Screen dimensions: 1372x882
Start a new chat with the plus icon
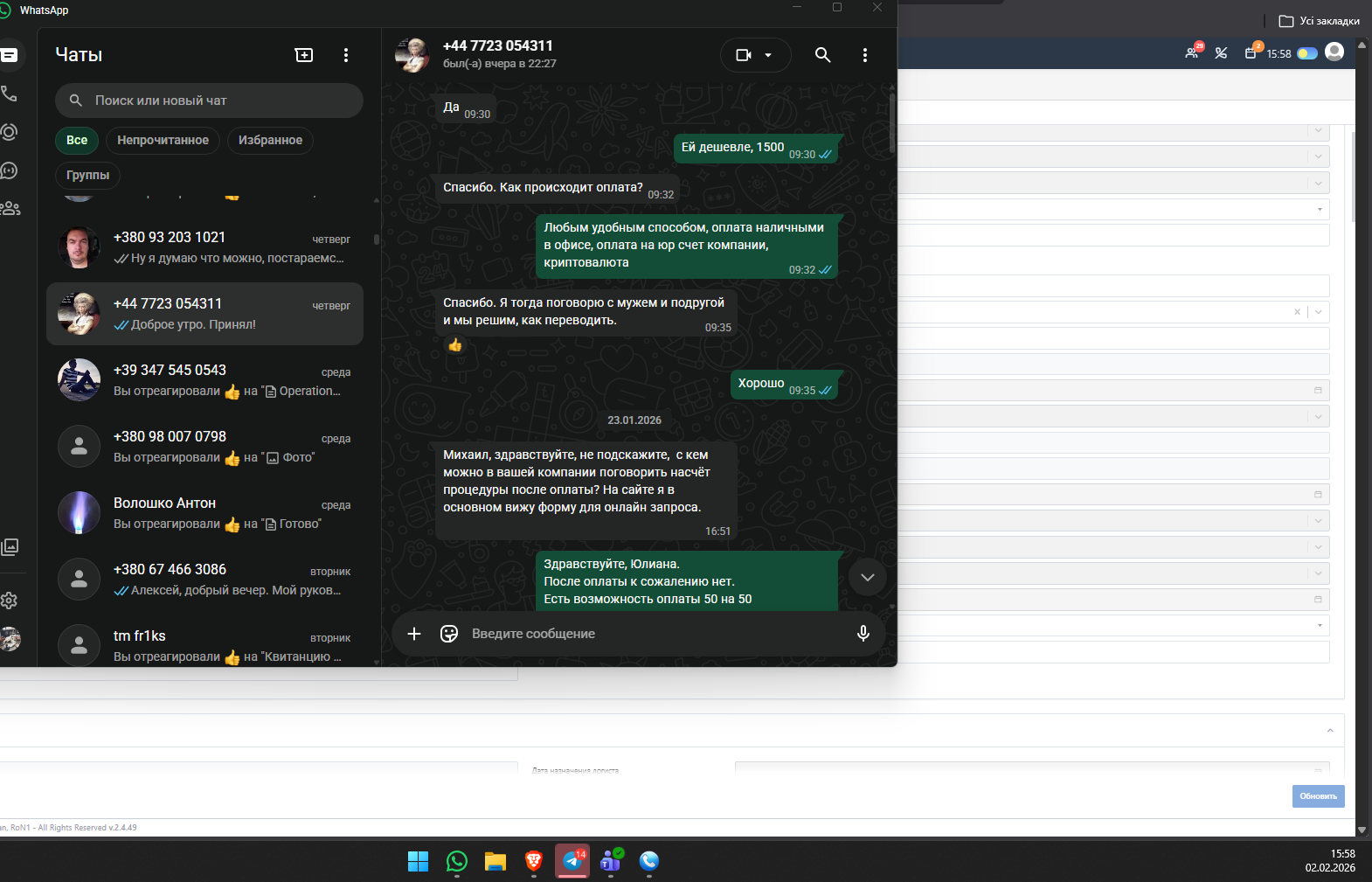tap(304, 55)
